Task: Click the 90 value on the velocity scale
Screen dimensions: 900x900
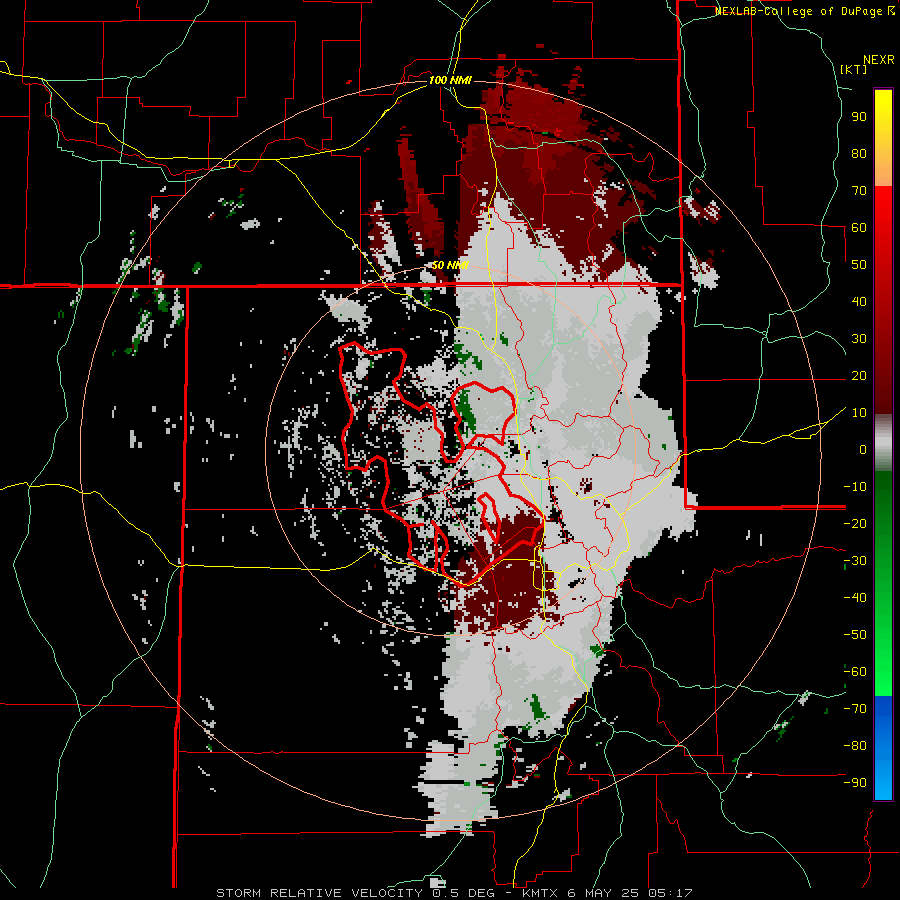Action: [859, 117]
